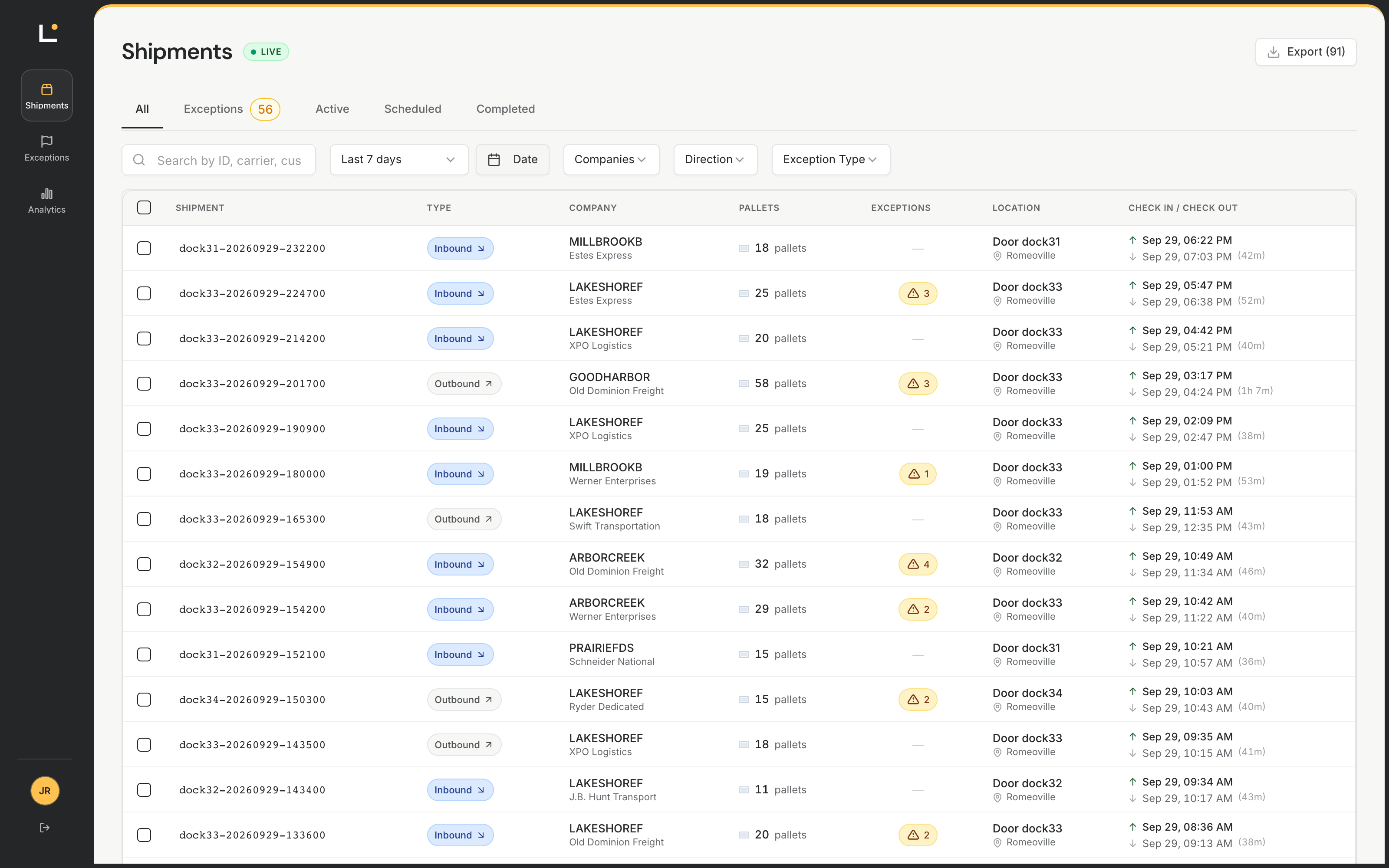Viewport: 1389px width, 868px height.
Task: Select checkbox for dock31-20260929-232200
Action: [144, 248]
